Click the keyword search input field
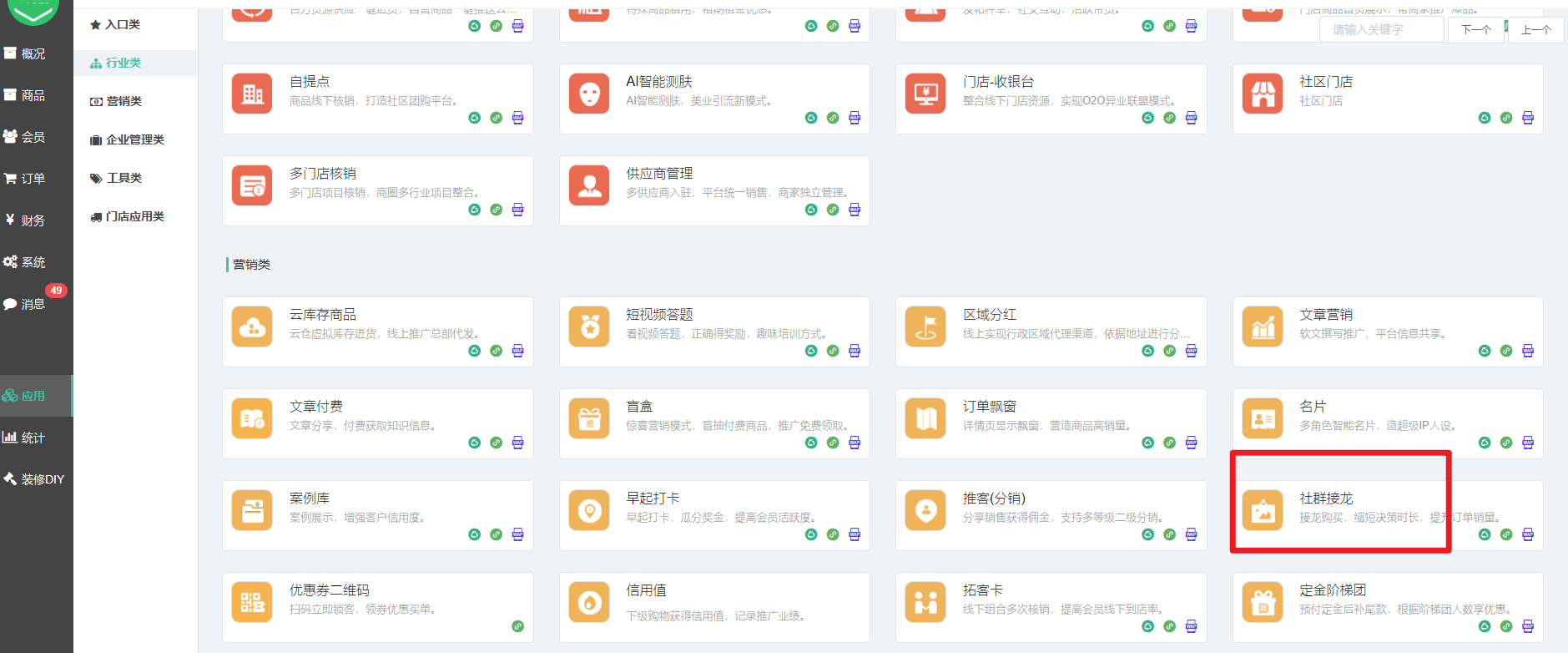This screenshot has width=1568, height=653. coord(1382,29)
